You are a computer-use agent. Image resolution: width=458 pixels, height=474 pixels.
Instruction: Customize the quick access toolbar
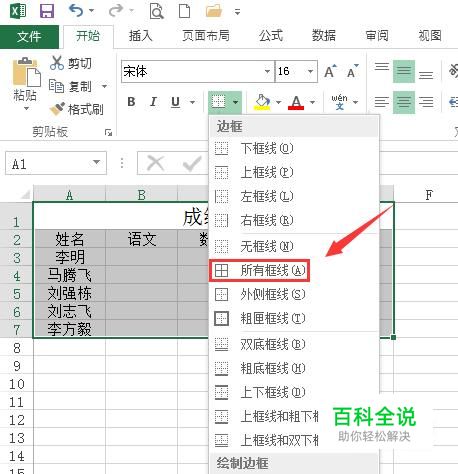pos(237,12)
